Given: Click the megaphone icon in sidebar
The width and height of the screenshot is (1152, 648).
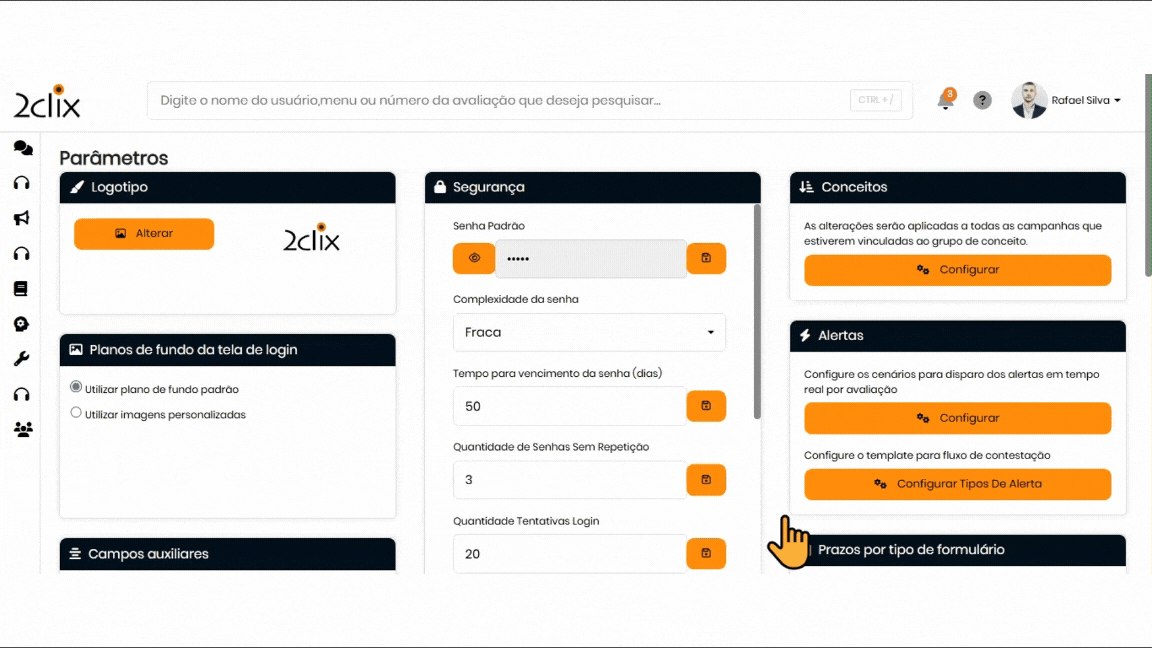Looking at the screenshot, I should tap(22, 218).
